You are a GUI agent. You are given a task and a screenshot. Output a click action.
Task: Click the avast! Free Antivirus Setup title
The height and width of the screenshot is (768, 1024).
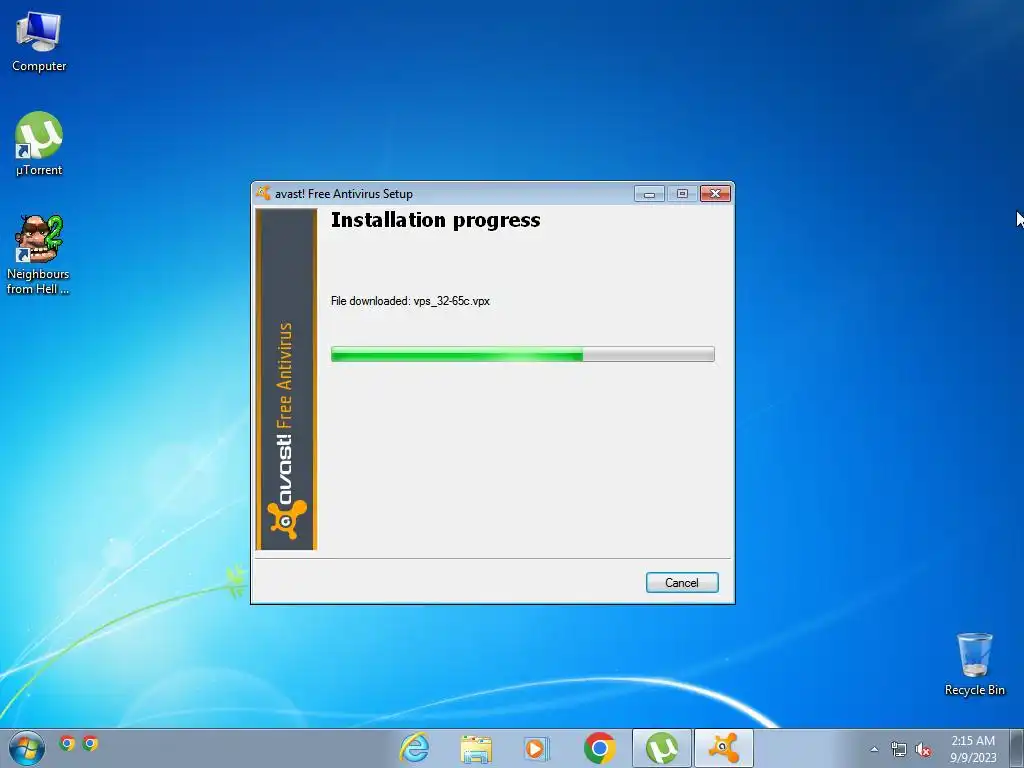344,194
